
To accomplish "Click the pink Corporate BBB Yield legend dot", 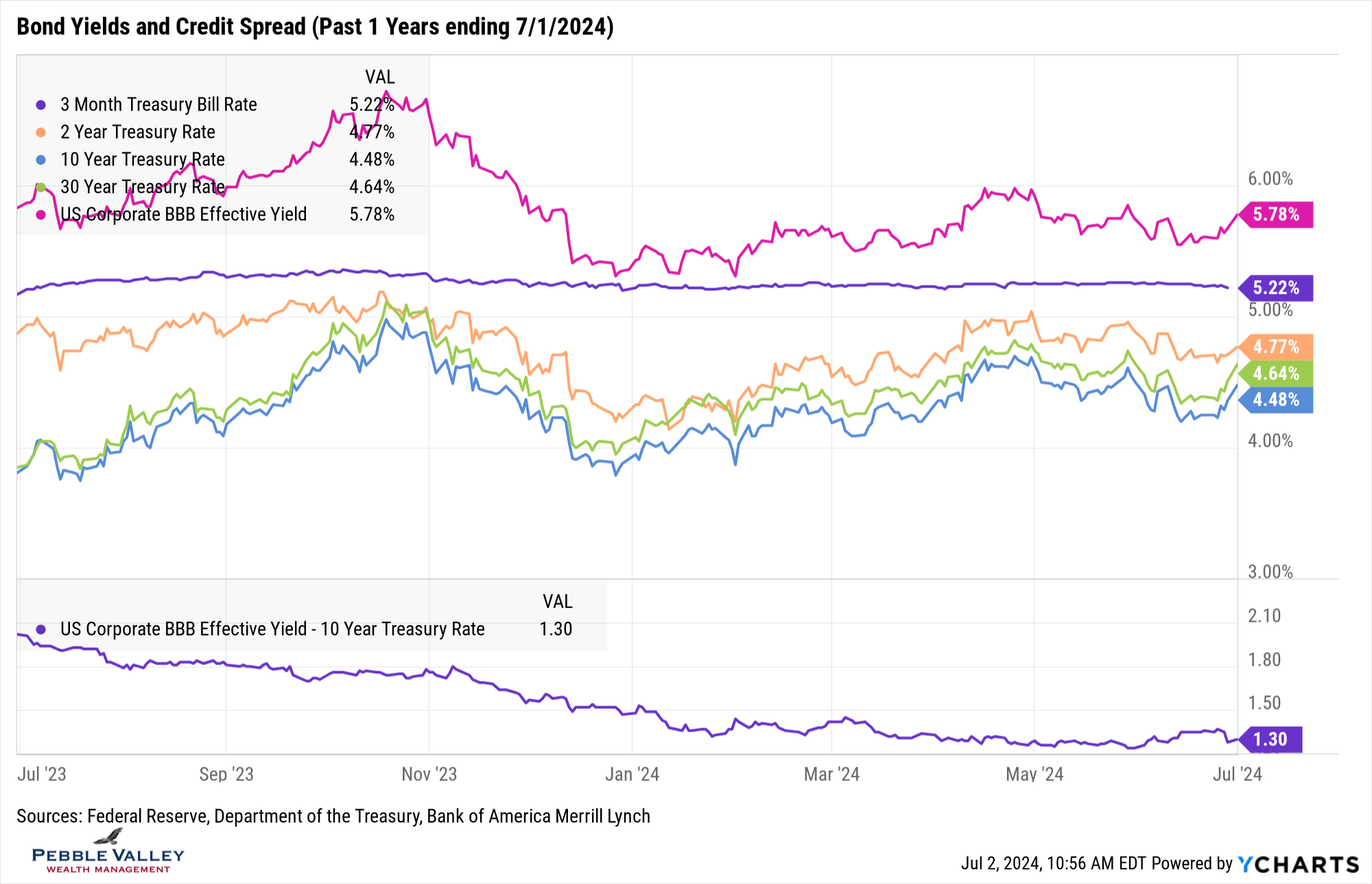I will pos(41,215).
